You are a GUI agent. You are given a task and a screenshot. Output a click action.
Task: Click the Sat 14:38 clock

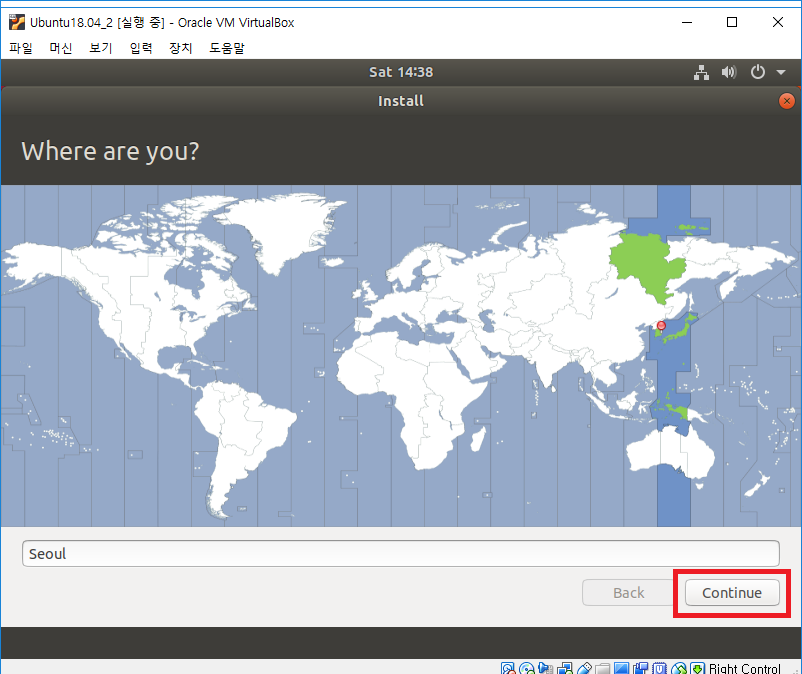point(401,72)
